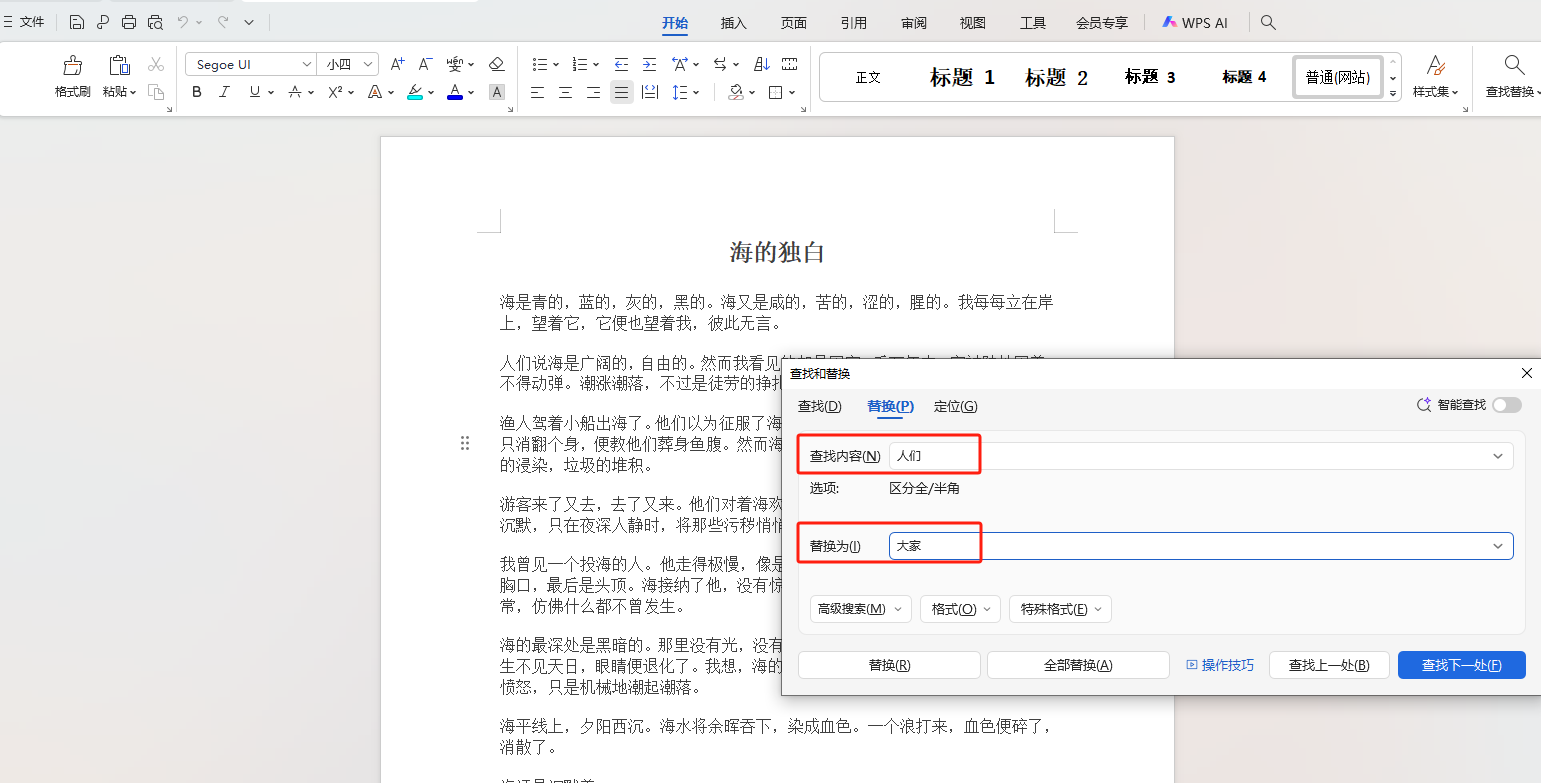Expand the 高级搜索 advanced search options

[x=860, y=608]
